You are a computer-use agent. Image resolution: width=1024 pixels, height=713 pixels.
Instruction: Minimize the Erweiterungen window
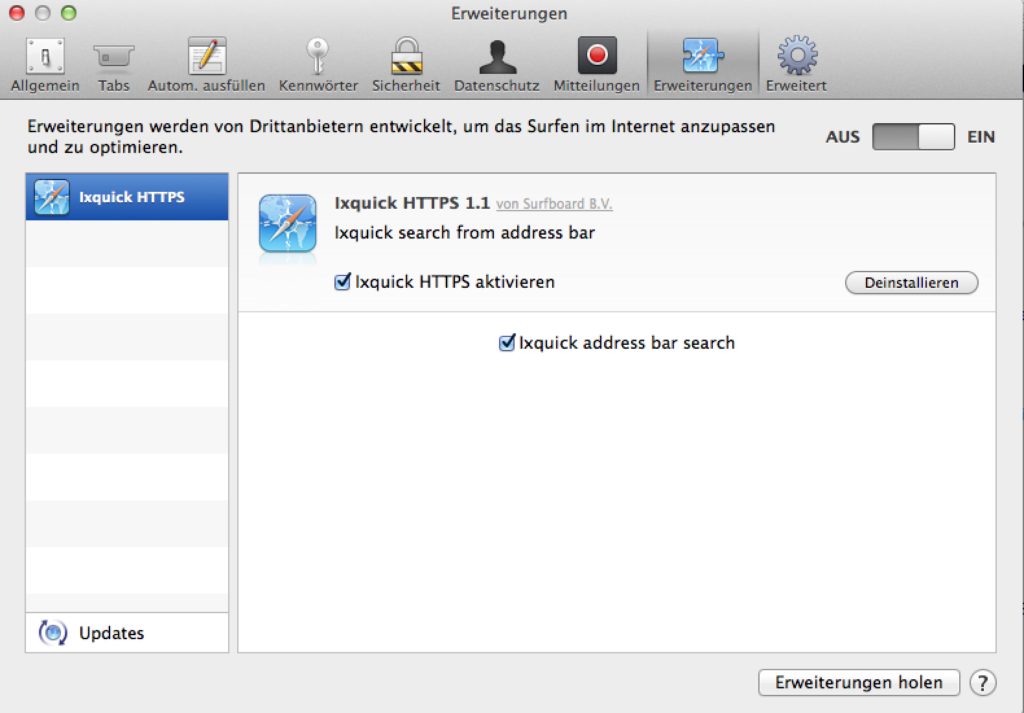tap(42, 13)
